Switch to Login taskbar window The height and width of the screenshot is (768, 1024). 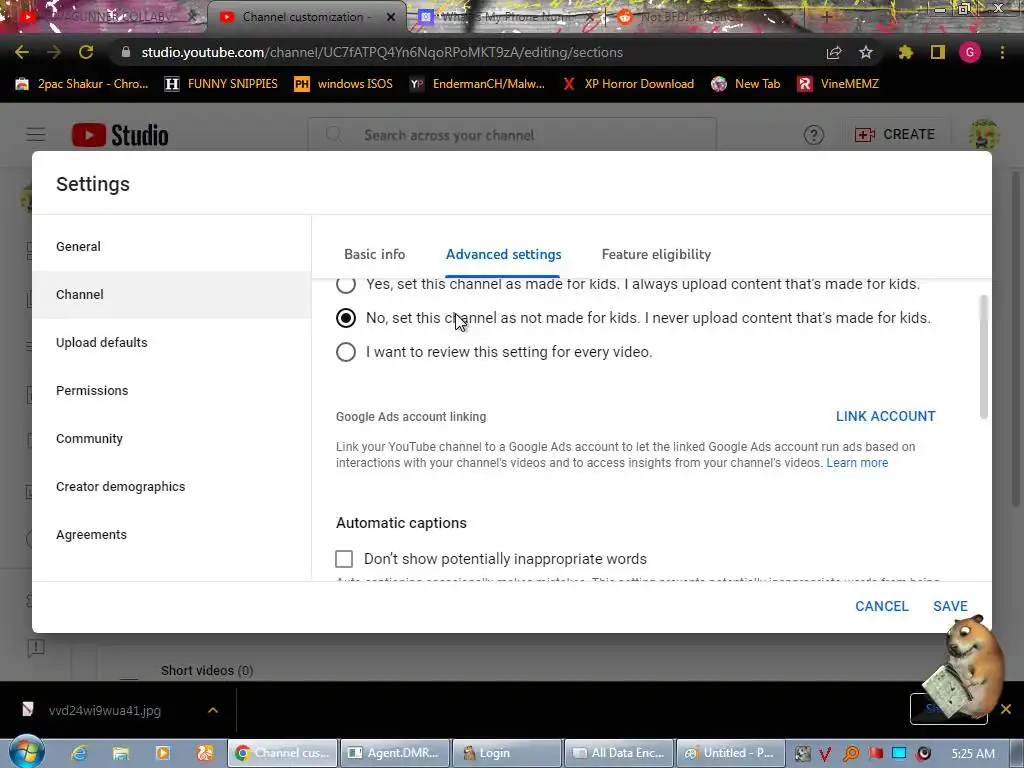coord(507,753)
